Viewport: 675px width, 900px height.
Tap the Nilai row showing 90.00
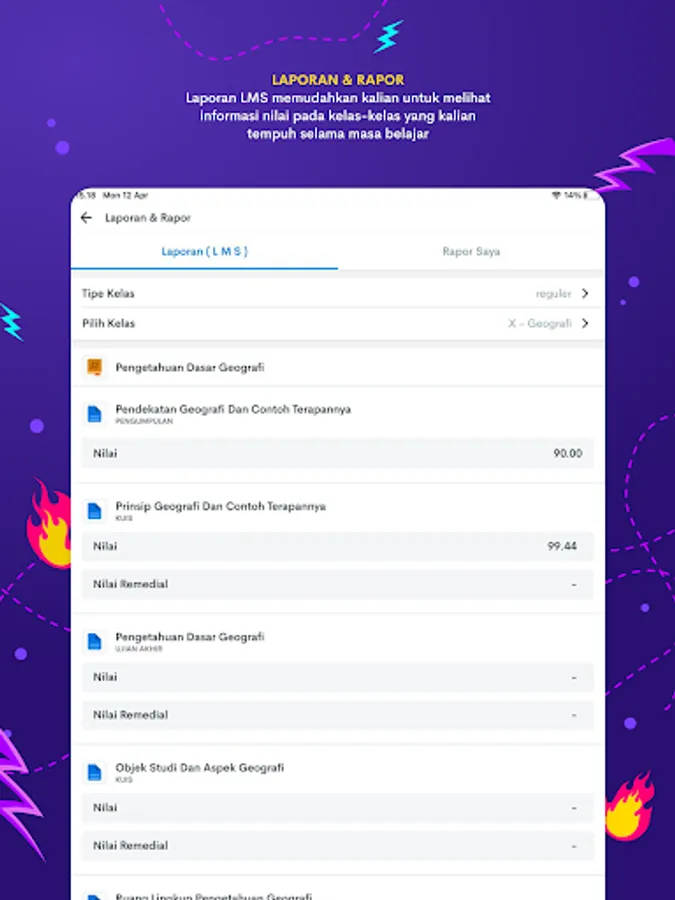(338, 453)
